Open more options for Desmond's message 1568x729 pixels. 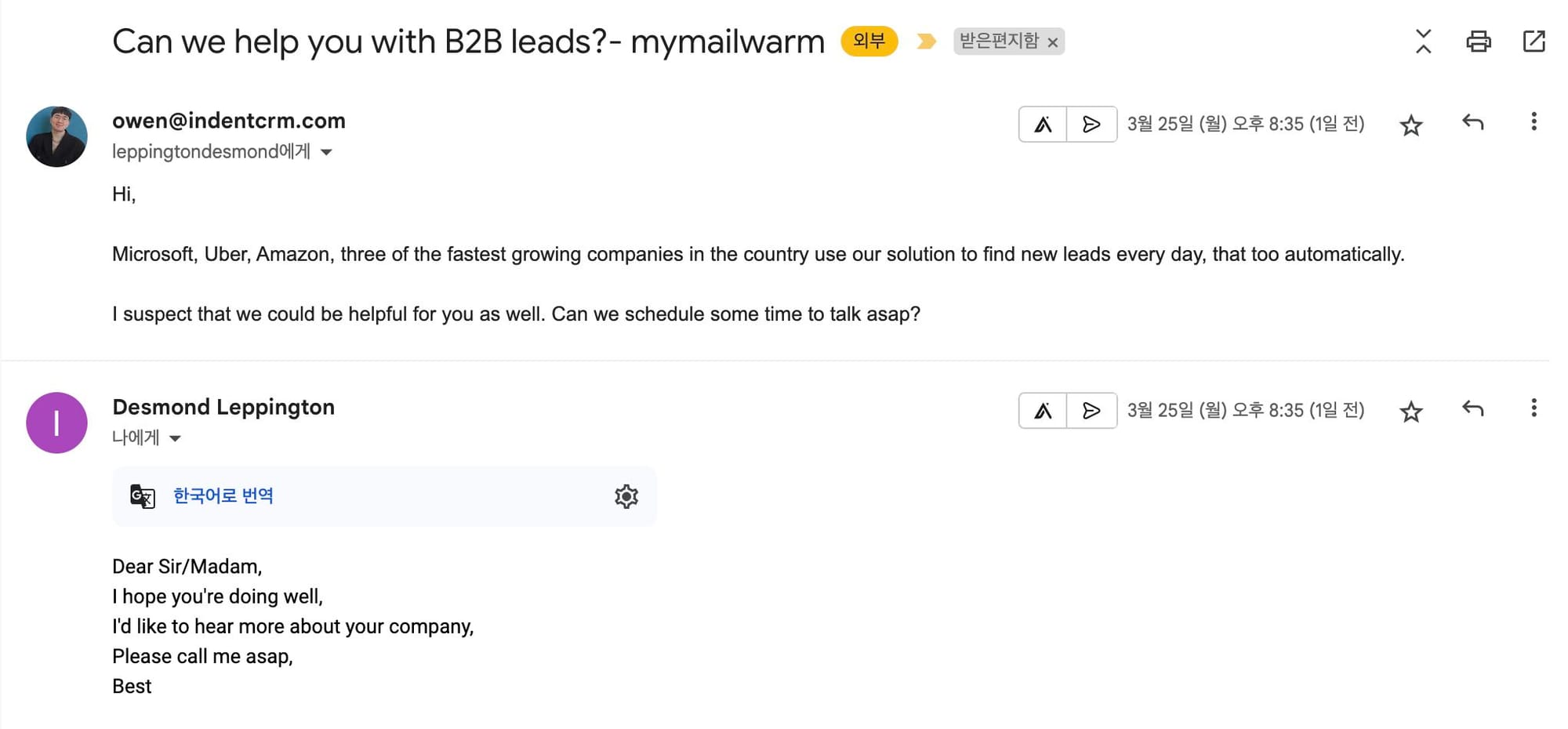[1534, 408]
